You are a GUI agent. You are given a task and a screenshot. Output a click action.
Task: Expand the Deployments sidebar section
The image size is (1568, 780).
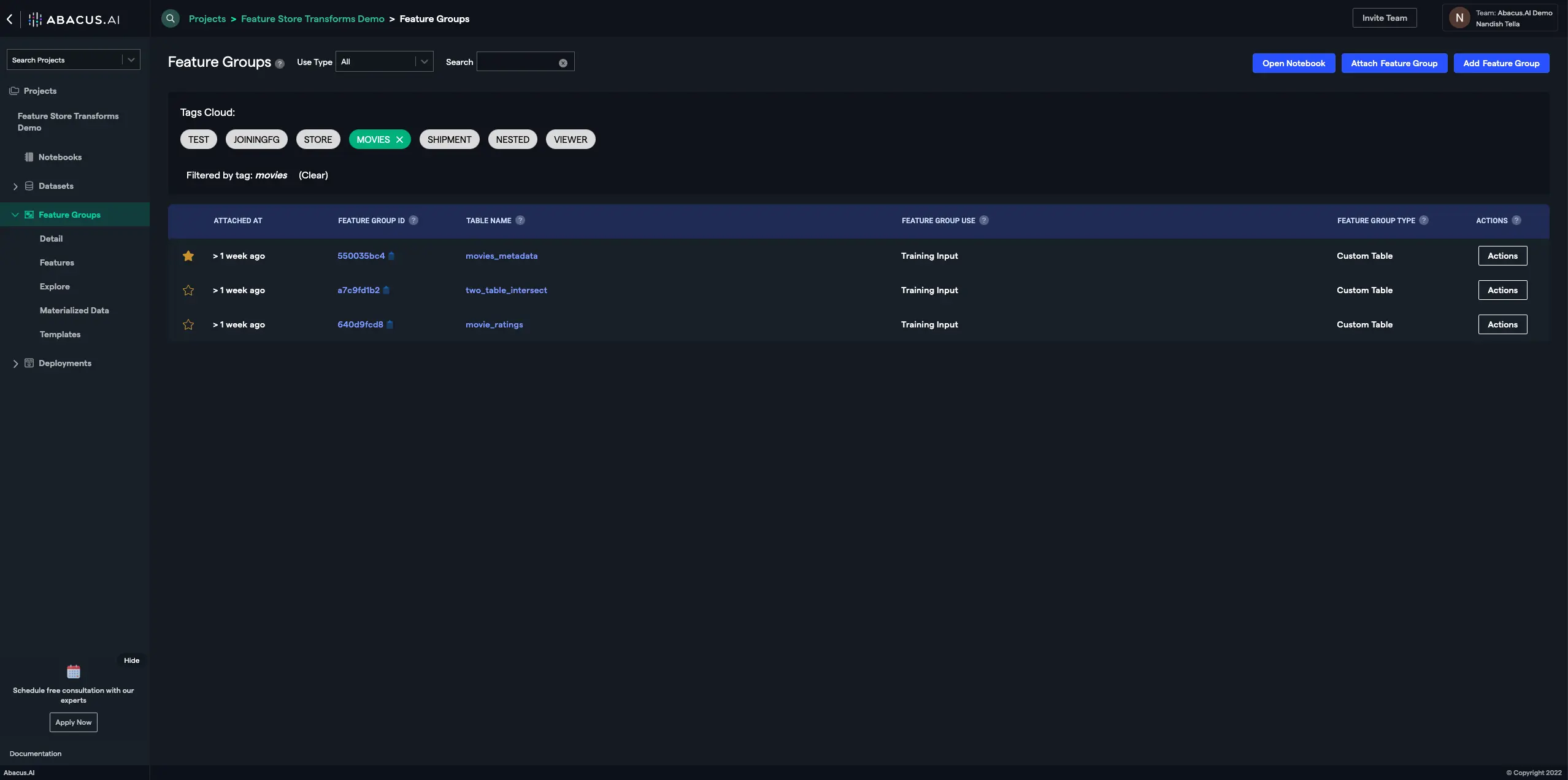(x=15, y=364)
